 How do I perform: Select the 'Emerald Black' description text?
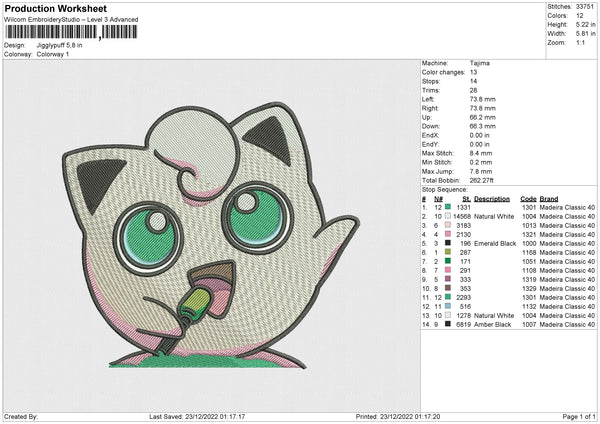[x=495, y=243]
